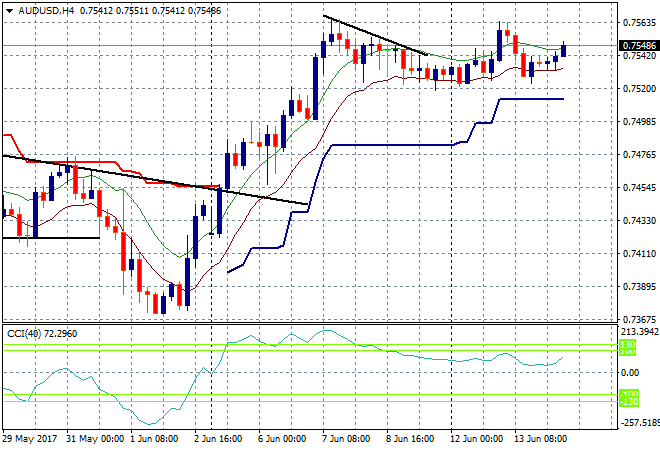Image resolution: width=660 pixels, height=450 pixels.
Task: Click the current price label 0.75486
Action: pyautogui.click(x=639, y=45)
